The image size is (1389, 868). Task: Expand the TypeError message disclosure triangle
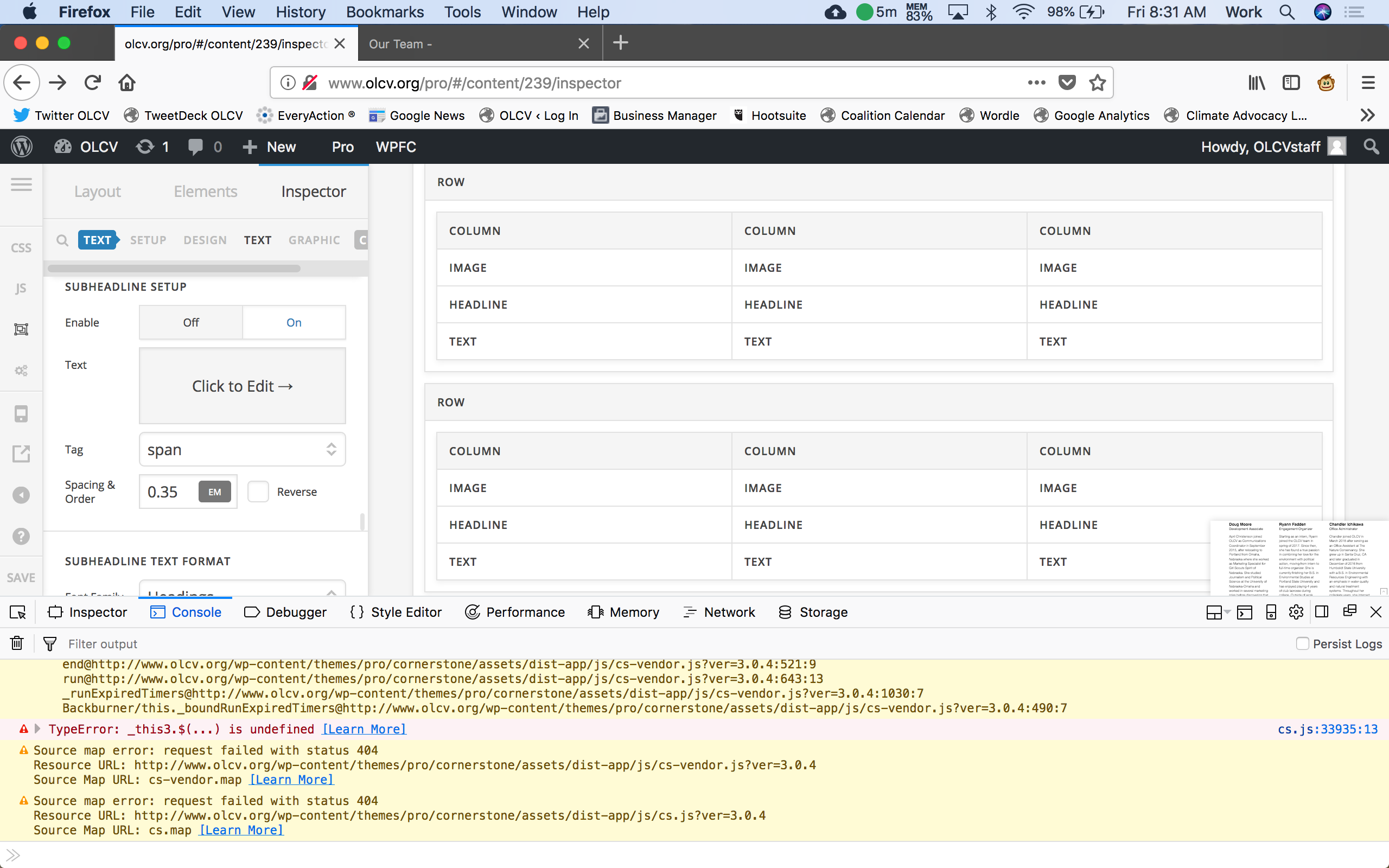tap(38, 729)
